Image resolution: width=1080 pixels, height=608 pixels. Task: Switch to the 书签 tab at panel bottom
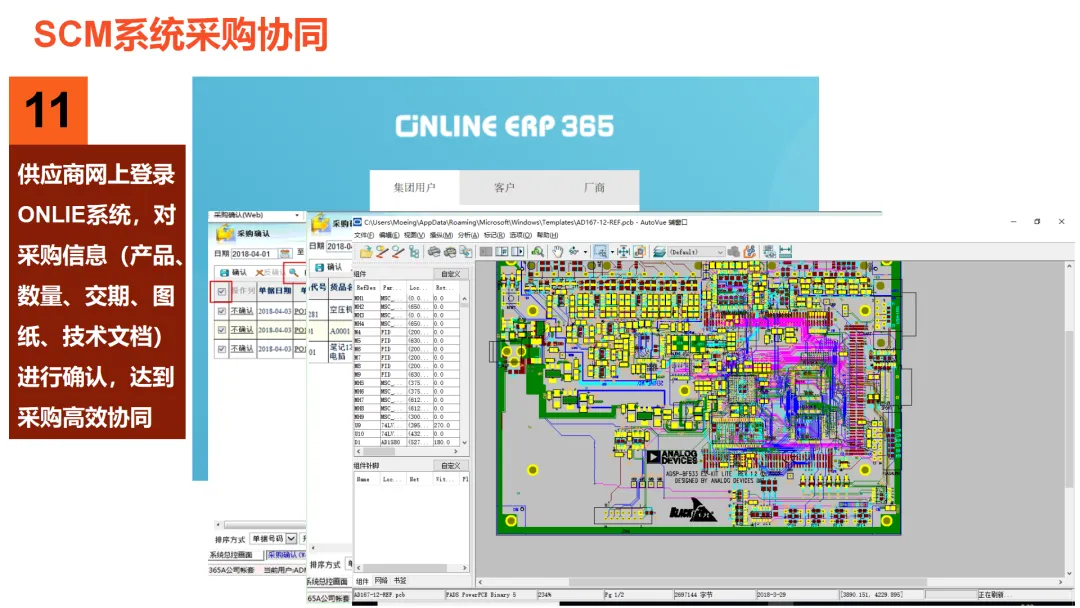[x=399, y=580]
